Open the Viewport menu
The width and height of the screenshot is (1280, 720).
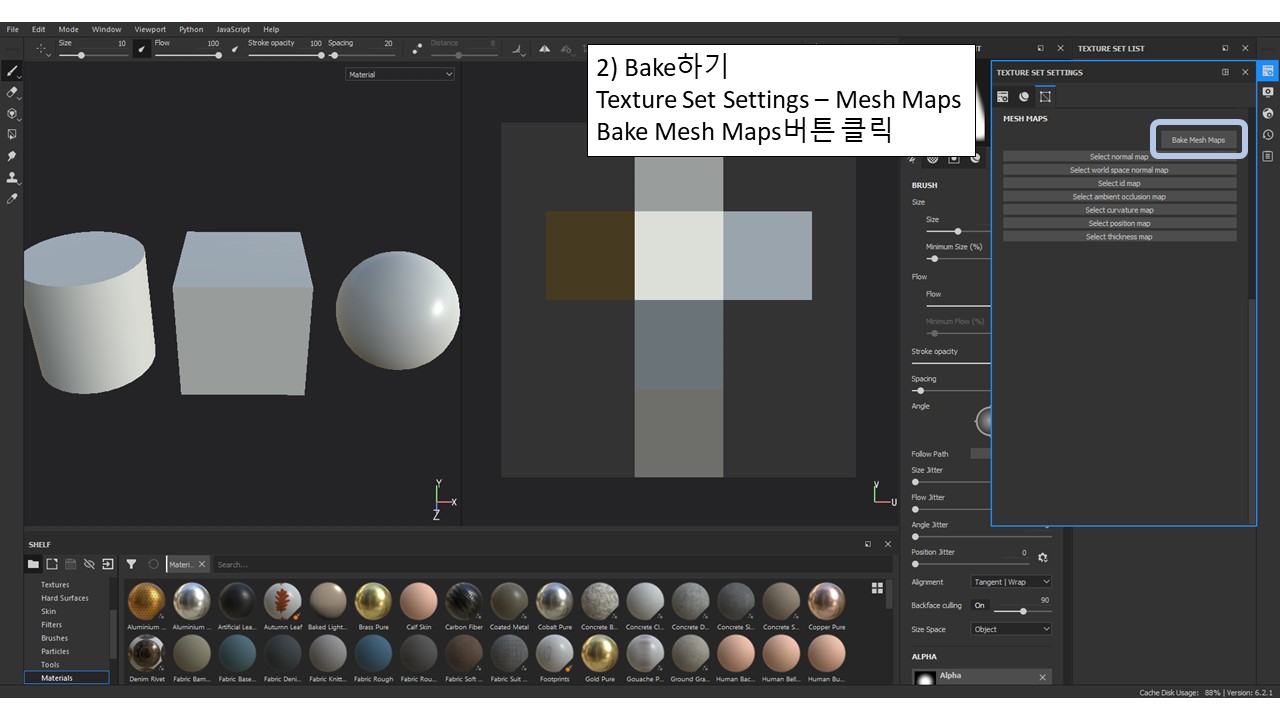pyautogui.click(x=150, y=29)
